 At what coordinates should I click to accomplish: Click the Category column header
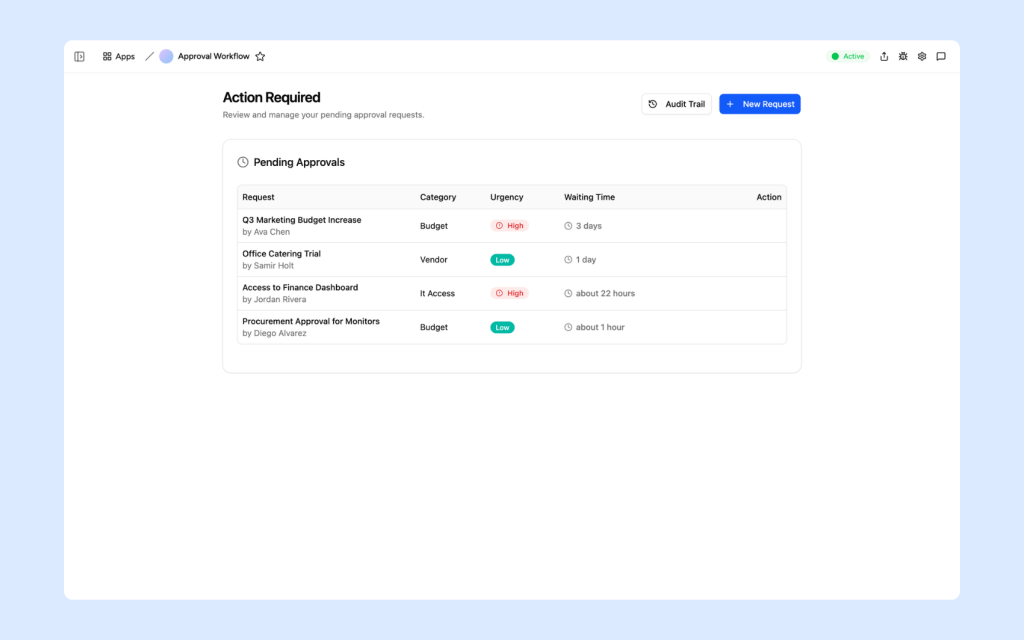point(438,197)
